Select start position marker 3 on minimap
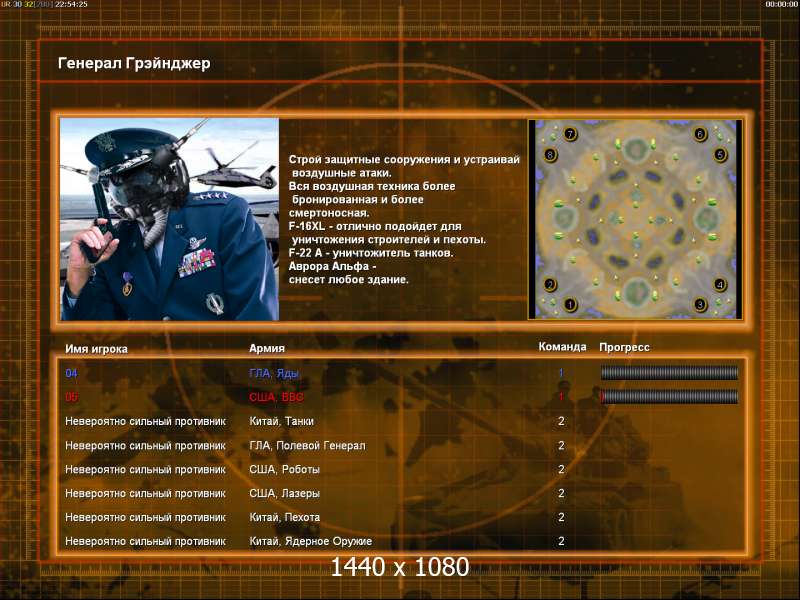The height and width of the screenshot is (600, 800). point(700,305)
